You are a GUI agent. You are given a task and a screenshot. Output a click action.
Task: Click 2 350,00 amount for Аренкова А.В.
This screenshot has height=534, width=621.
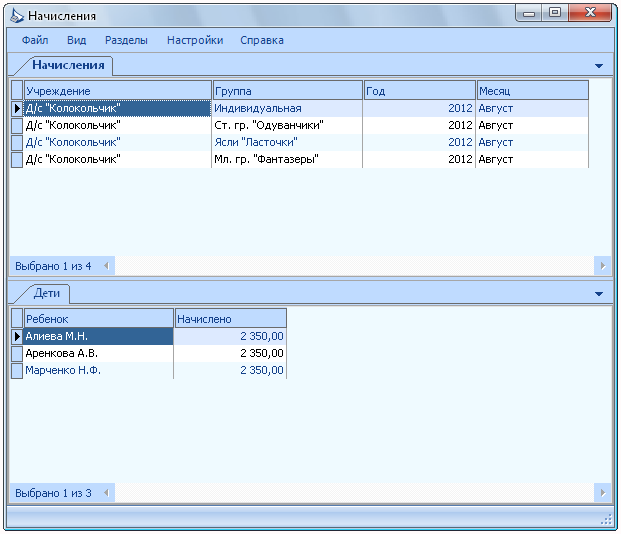coord(230,353)
